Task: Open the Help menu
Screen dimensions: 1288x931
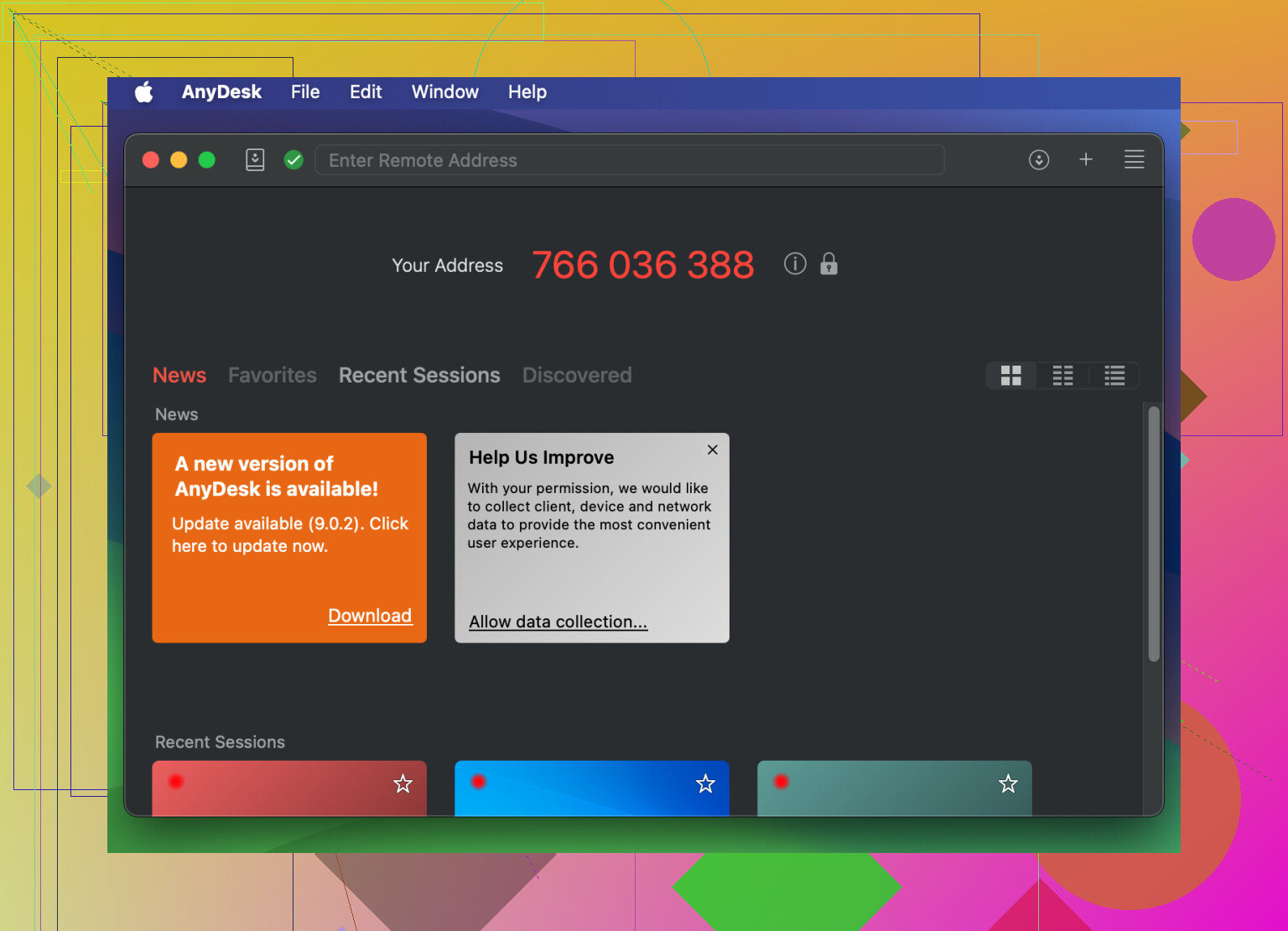Action: (x=527, y=91)
